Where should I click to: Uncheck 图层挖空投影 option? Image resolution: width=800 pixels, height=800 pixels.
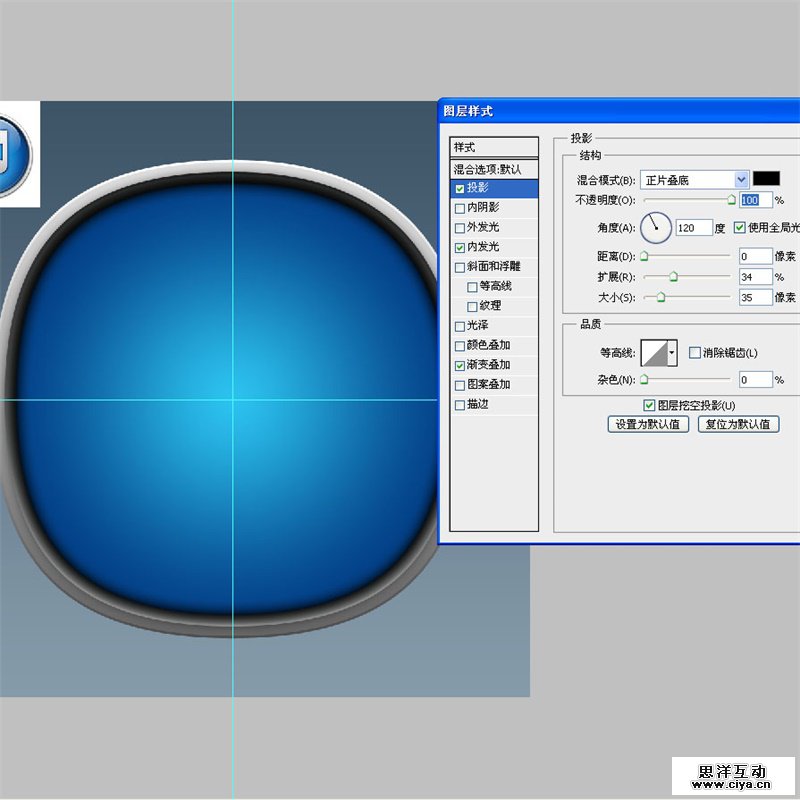[649, 405]
